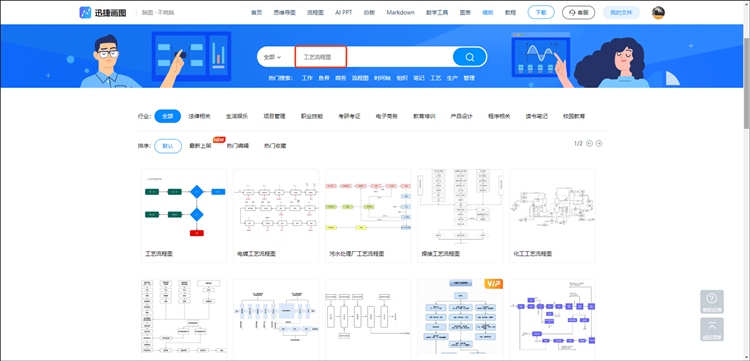
Task: Click the back-to-top arrow button
Action: coord(712,329)
